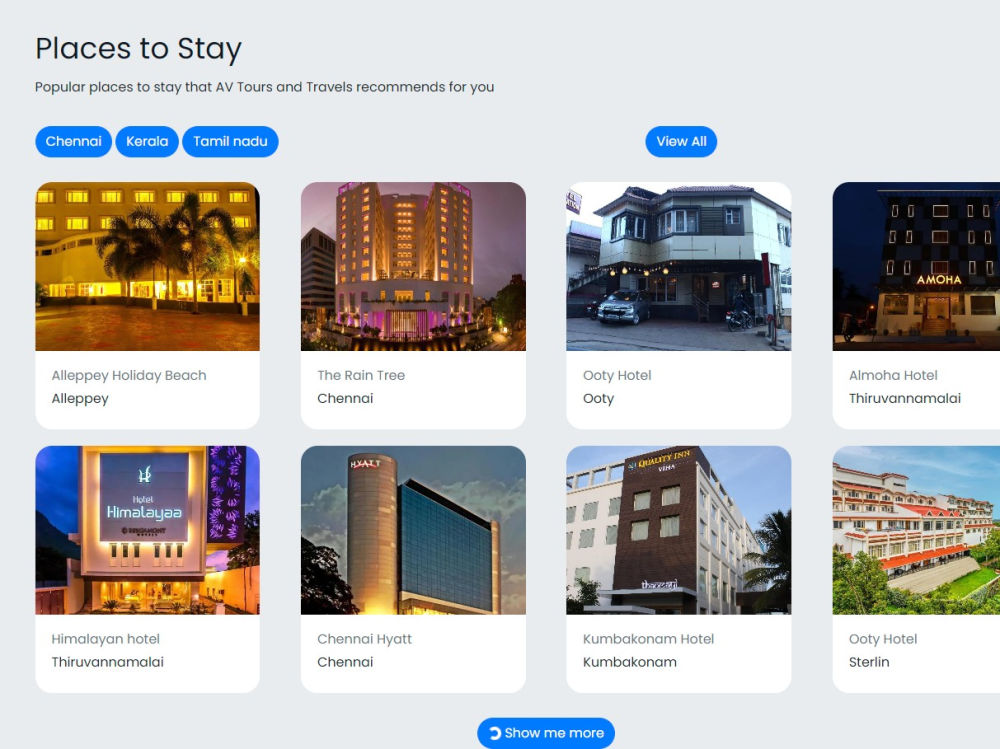1000x749 pixels.
Task: Click the Places to Stay heading
Action: click(x=139, y=48)
